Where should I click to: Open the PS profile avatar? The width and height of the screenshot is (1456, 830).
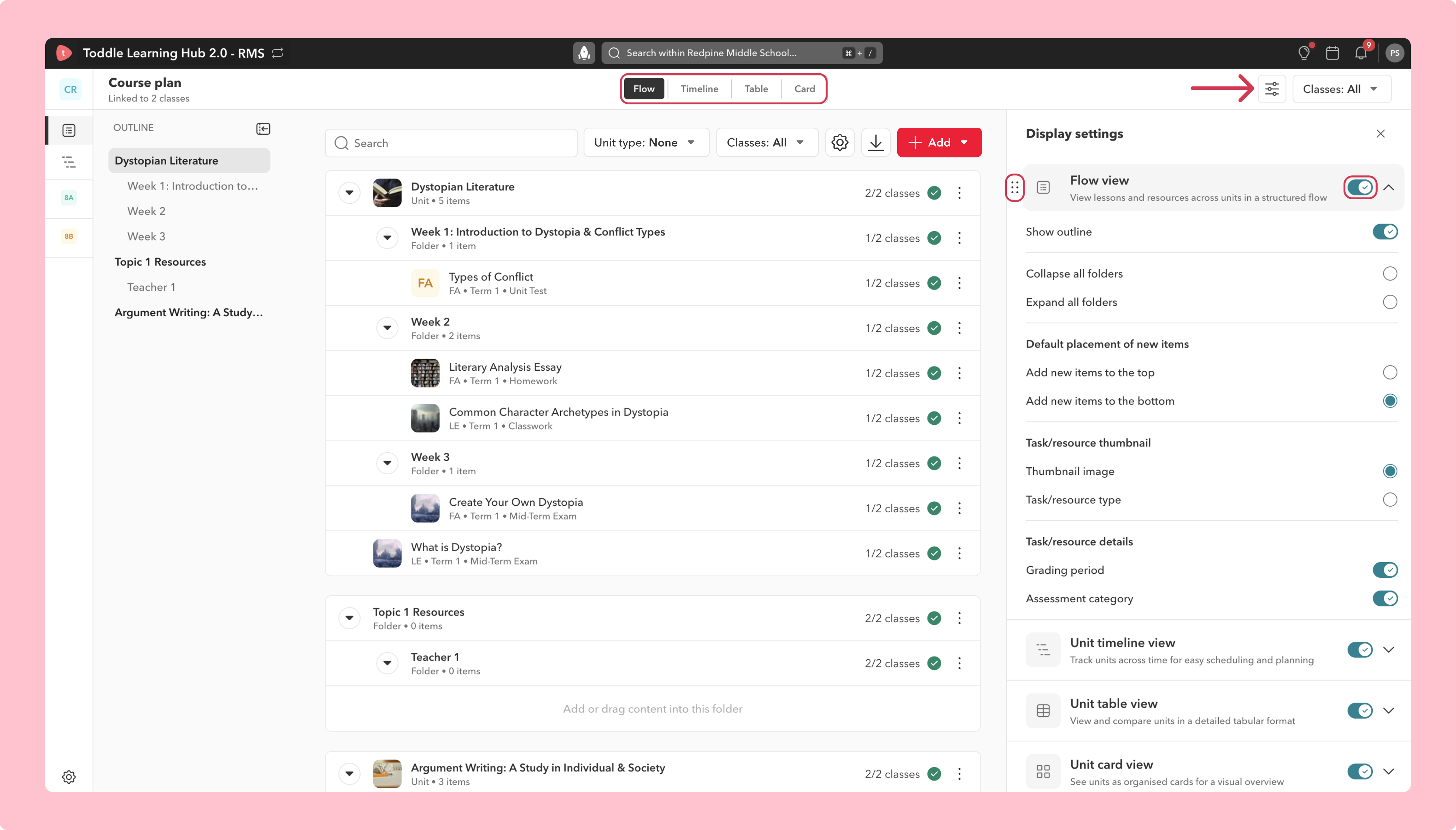[1394, 53]
